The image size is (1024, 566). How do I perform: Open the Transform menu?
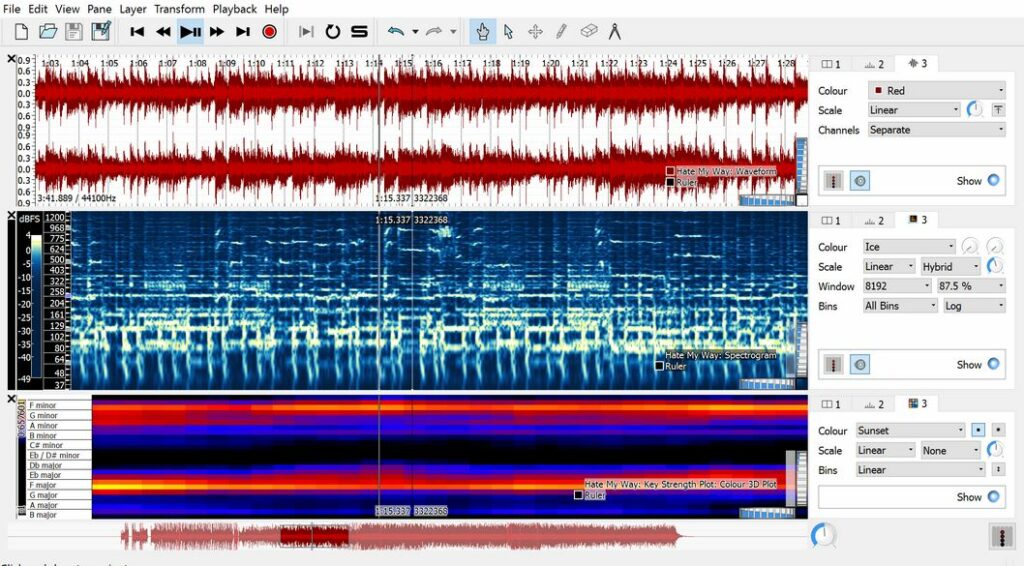pyautogui.click(x=179, y=9)
